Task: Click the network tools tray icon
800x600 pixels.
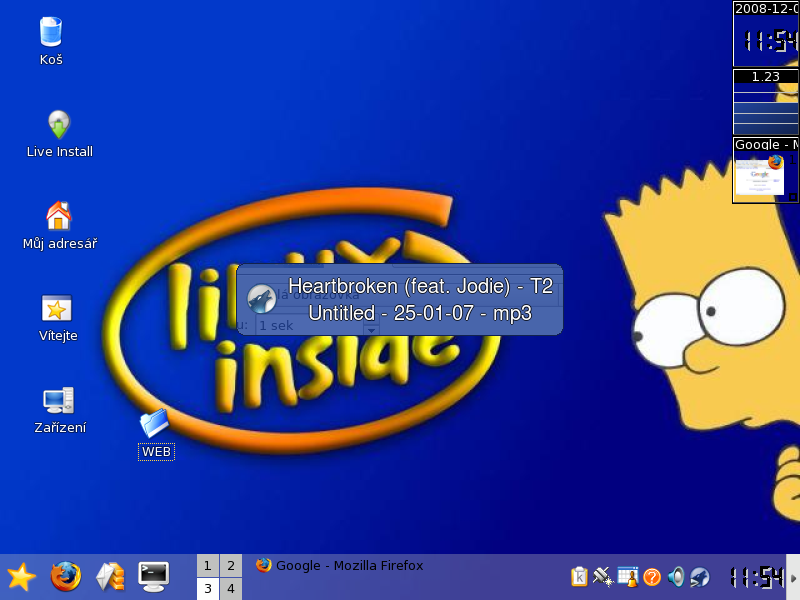Action: tap(603, 577)
